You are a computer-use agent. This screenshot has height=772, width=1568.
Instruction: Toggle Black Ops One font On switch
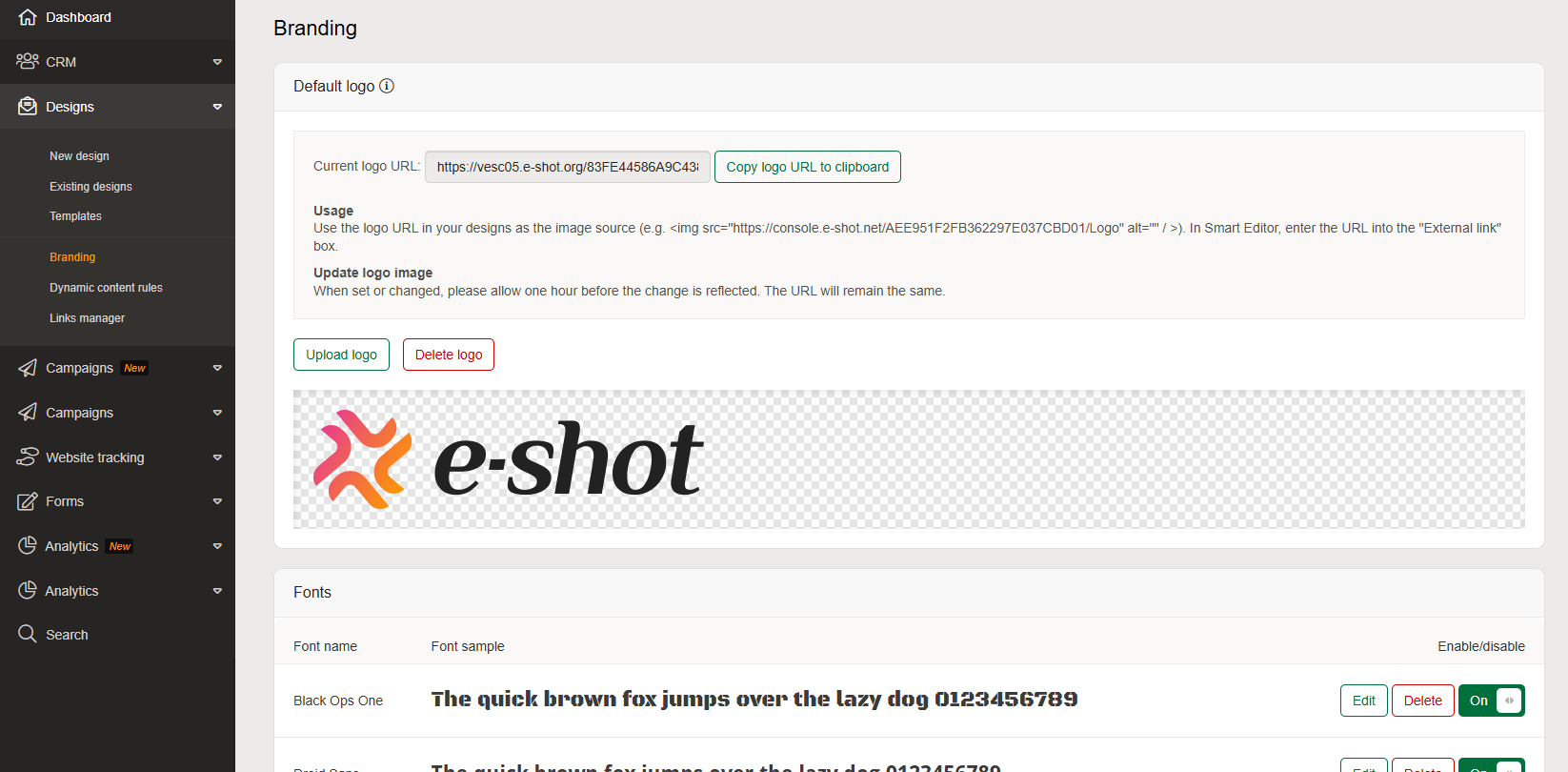pos(1491,701)
